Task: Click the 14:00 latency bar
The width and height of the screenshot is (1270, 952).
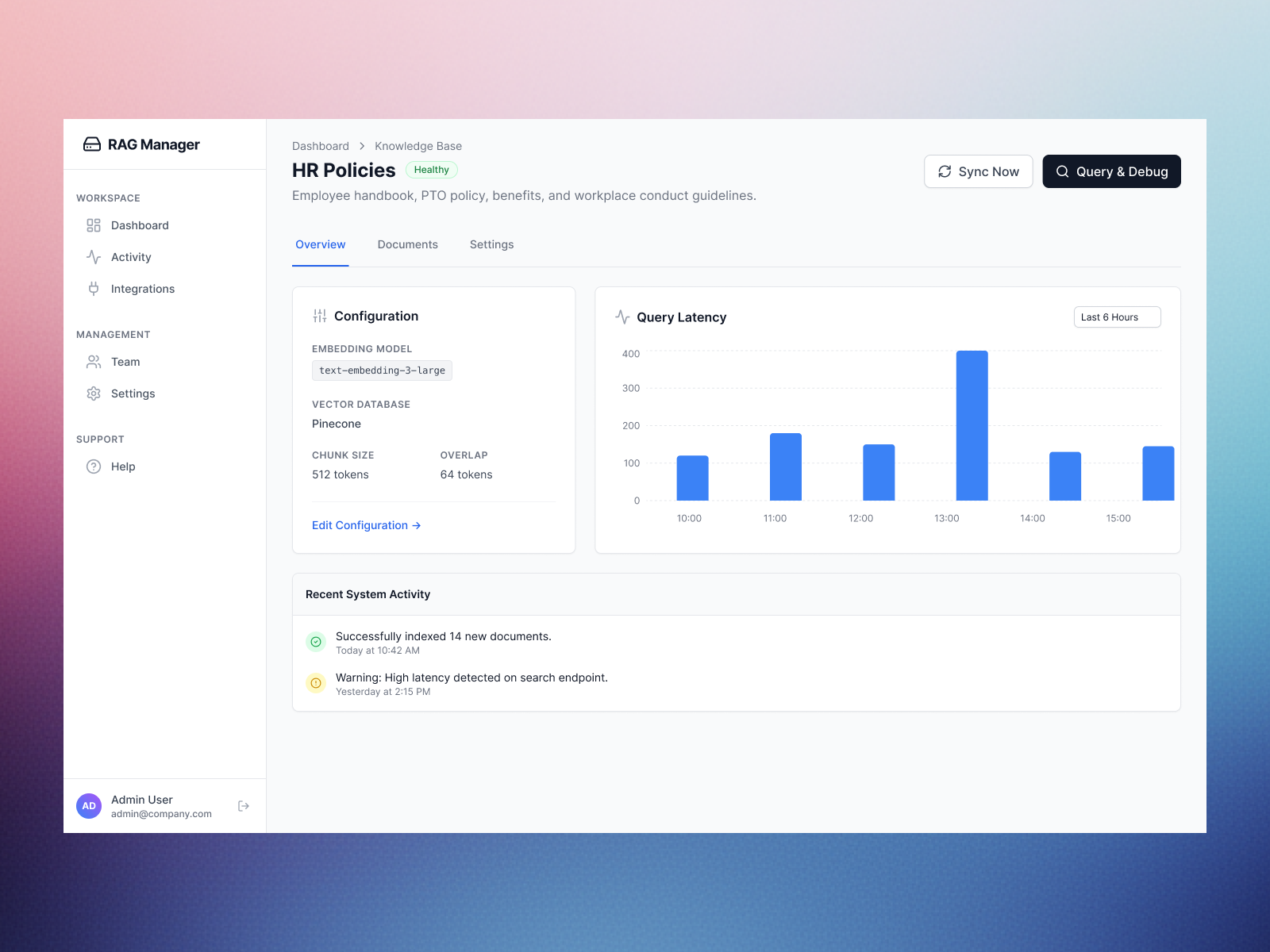Action: coord(1065,476)
